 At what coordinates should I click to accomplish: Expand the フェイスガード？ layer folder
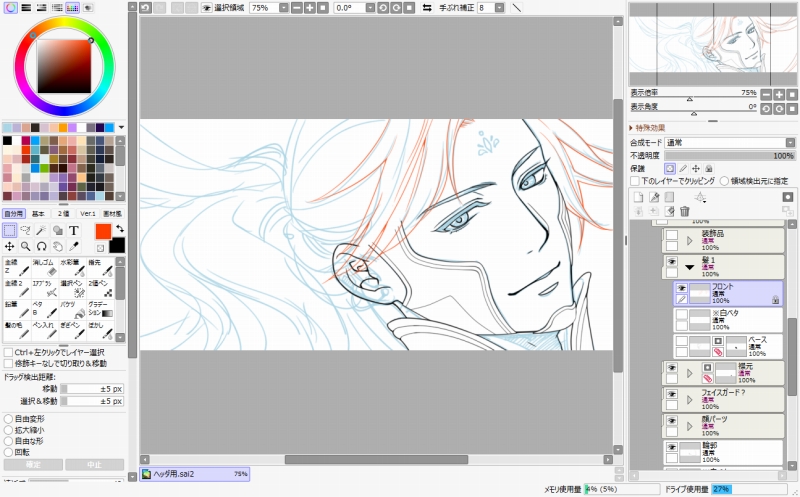(x=690, y=400)
